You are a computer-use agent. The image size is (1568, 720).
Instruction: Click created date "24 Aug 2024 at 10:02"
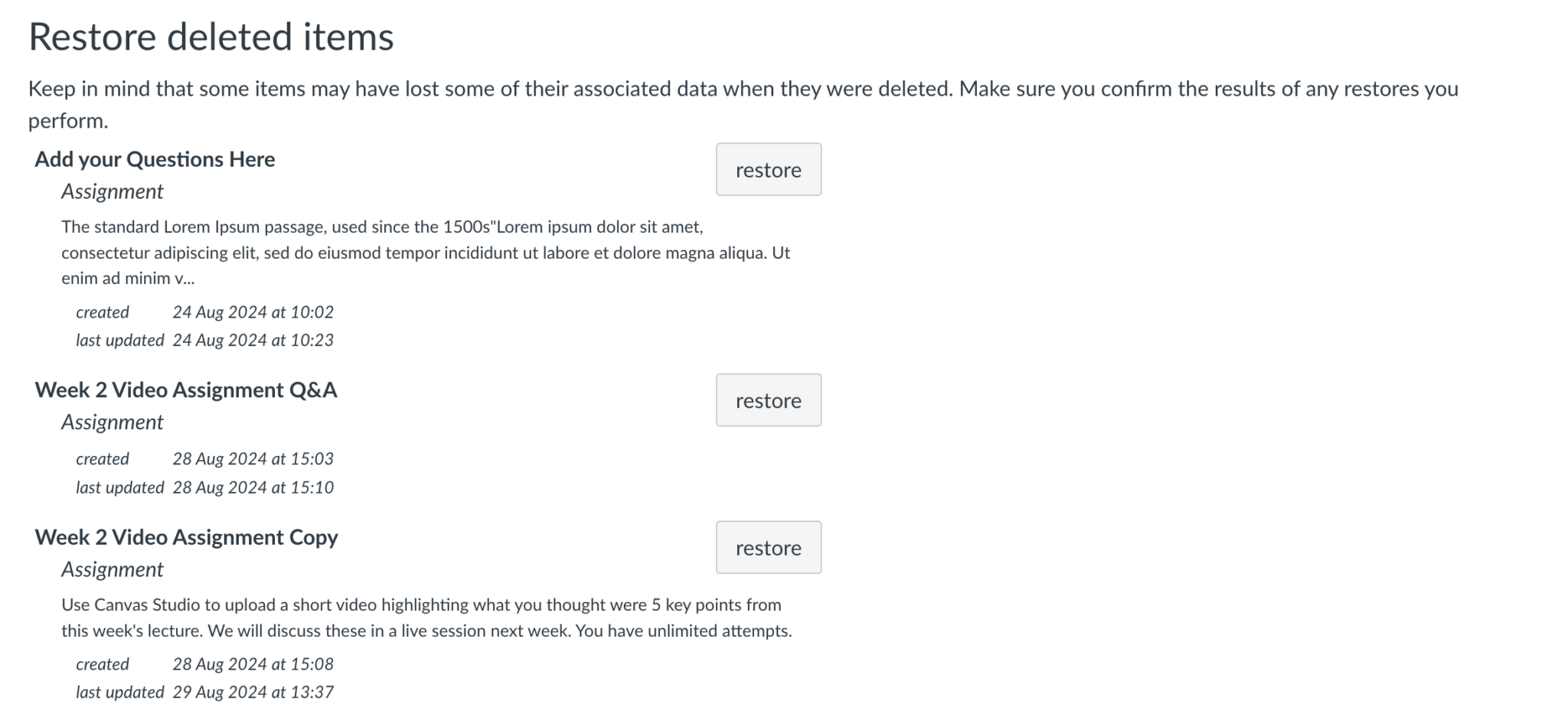[x=253, y=311]
